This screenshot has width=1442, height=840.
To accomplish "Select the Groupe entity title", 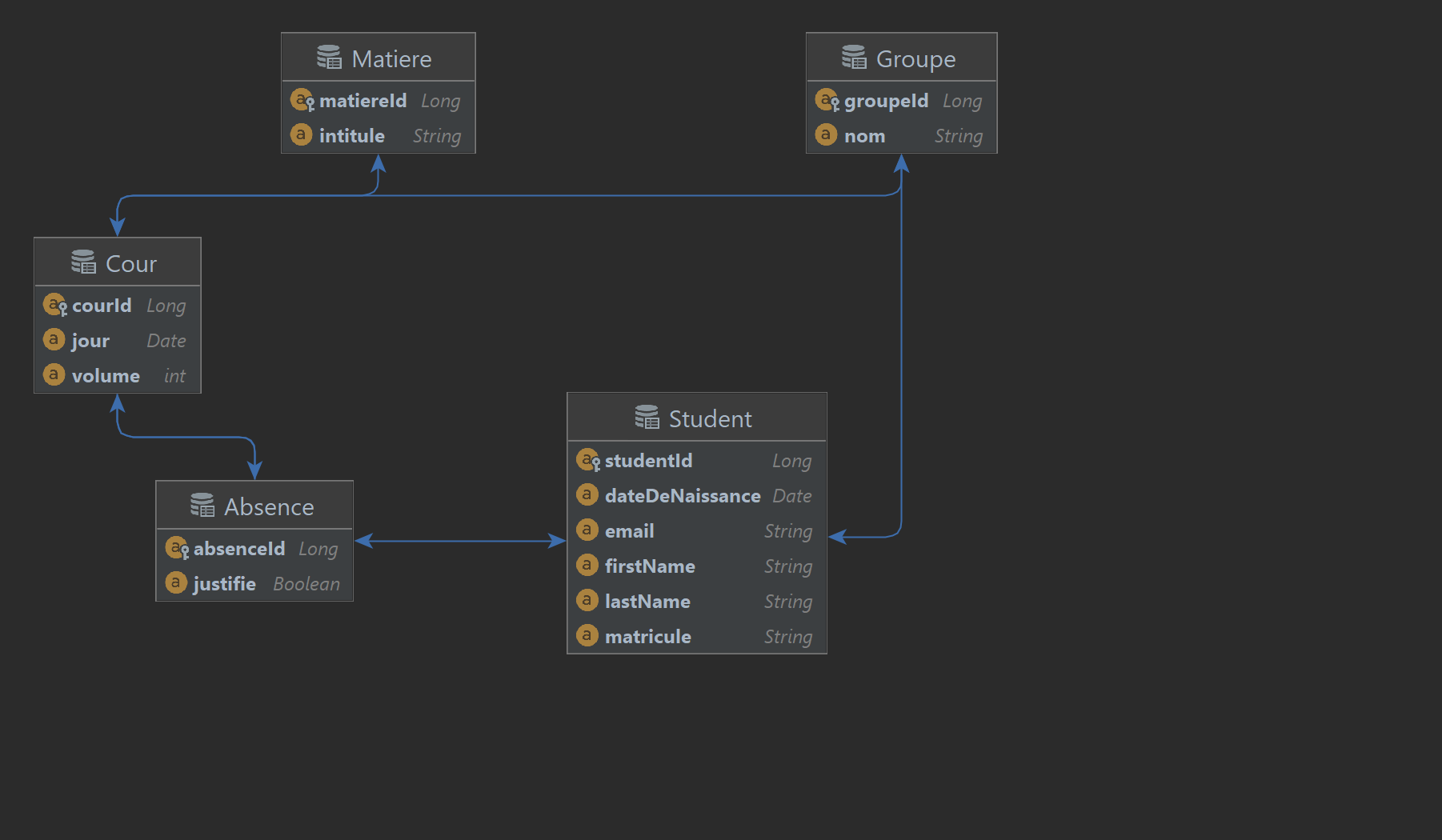I will 915,58.
